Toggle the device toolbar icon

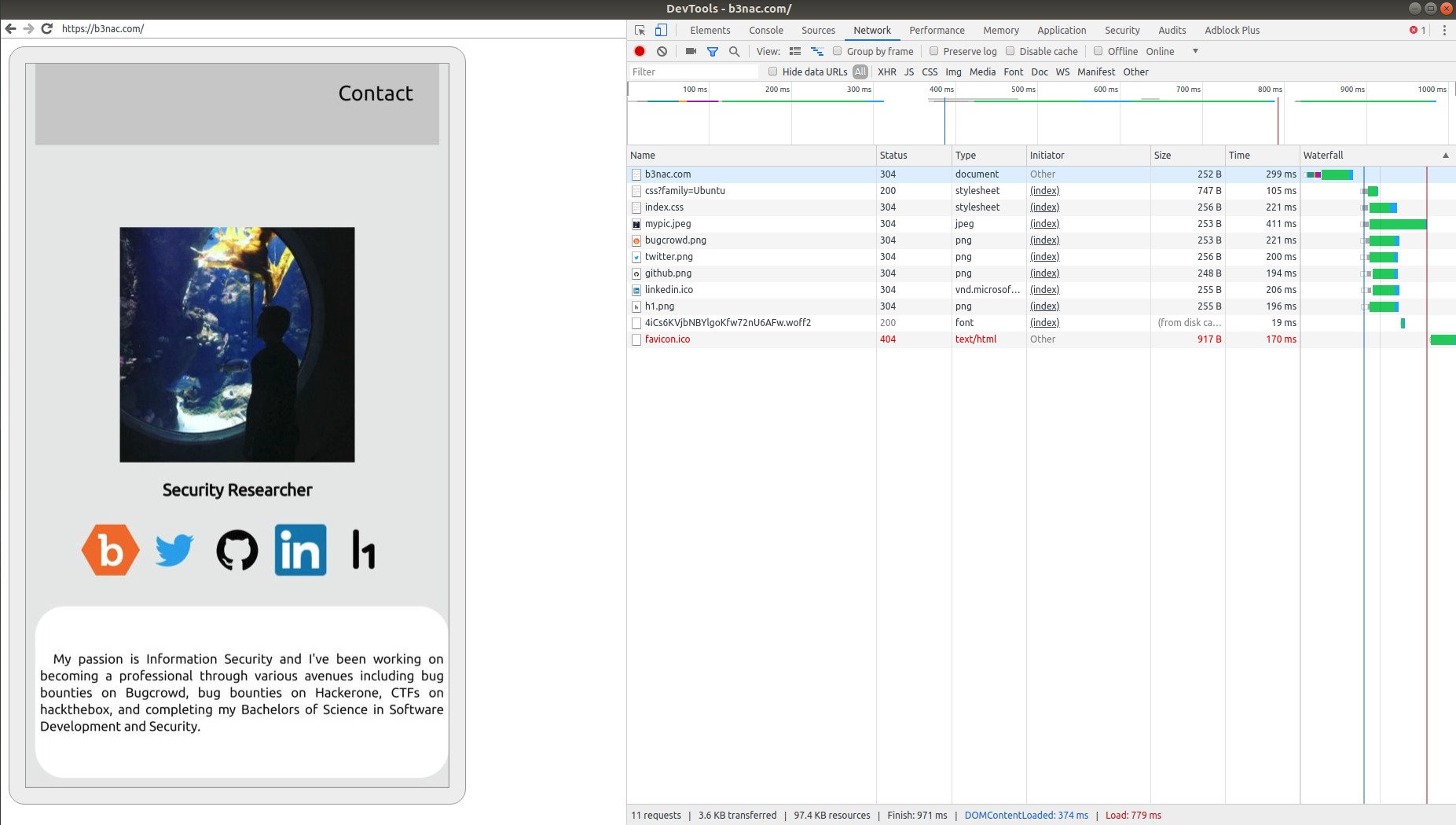pos(661,30)
